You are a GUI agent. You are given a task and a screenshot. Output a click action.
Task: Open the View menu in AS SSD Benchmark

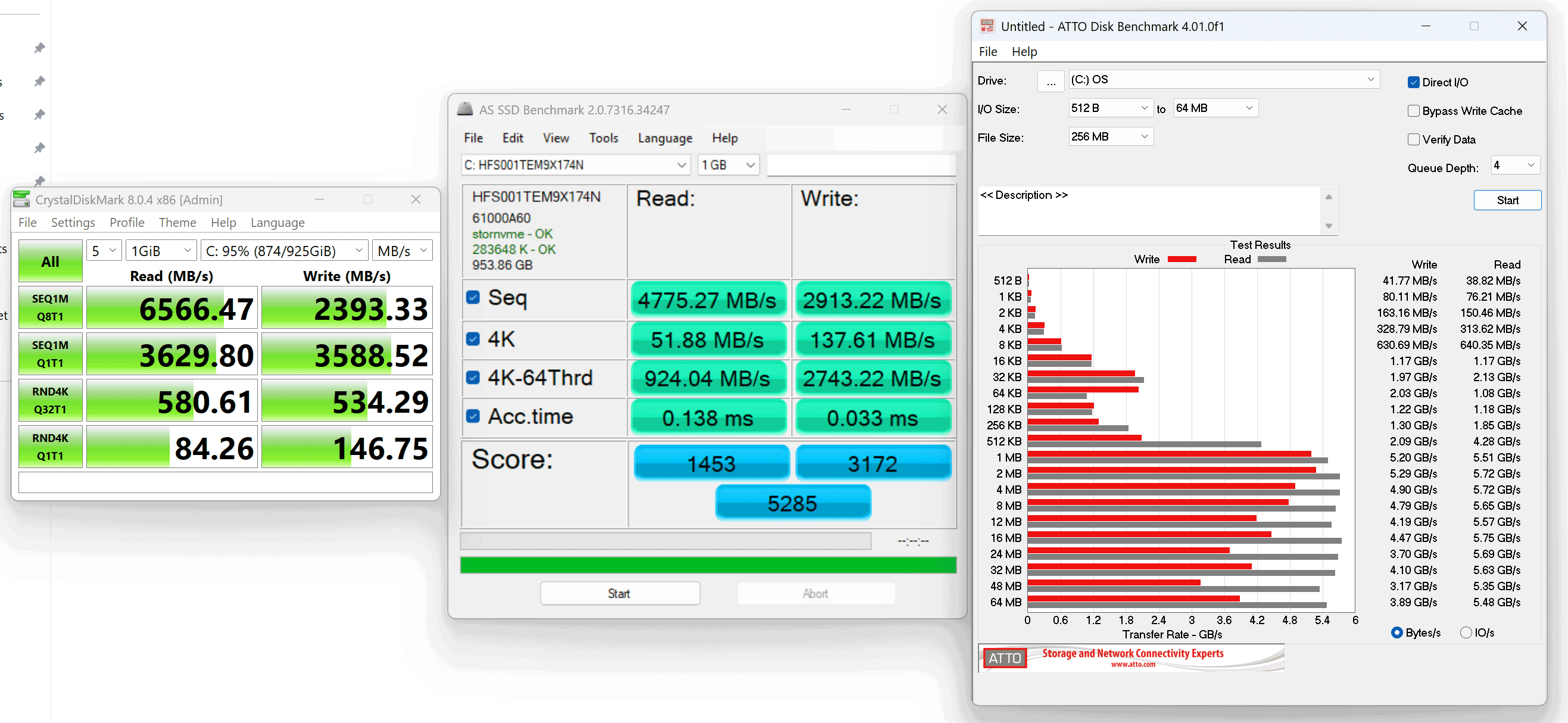click(556, 138)
